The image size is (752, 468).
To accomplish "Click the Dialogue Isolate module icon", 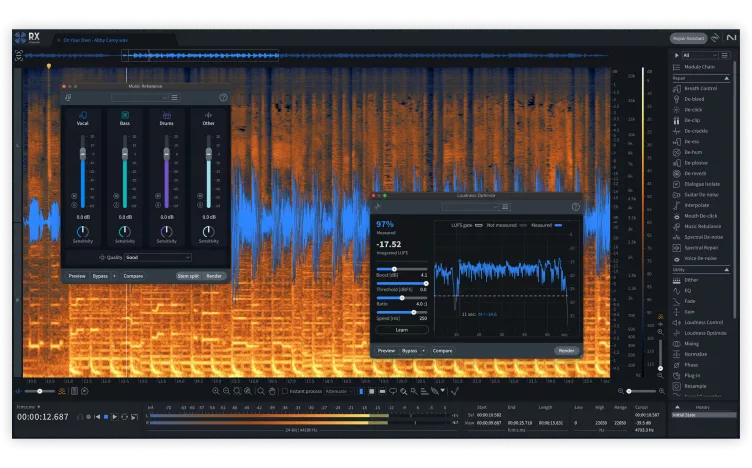I will coord(677,183).
